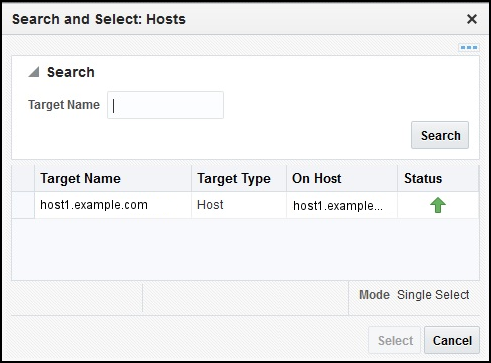Sort by Target Type column header
This screenshot has width=491, height=363.
239,178
